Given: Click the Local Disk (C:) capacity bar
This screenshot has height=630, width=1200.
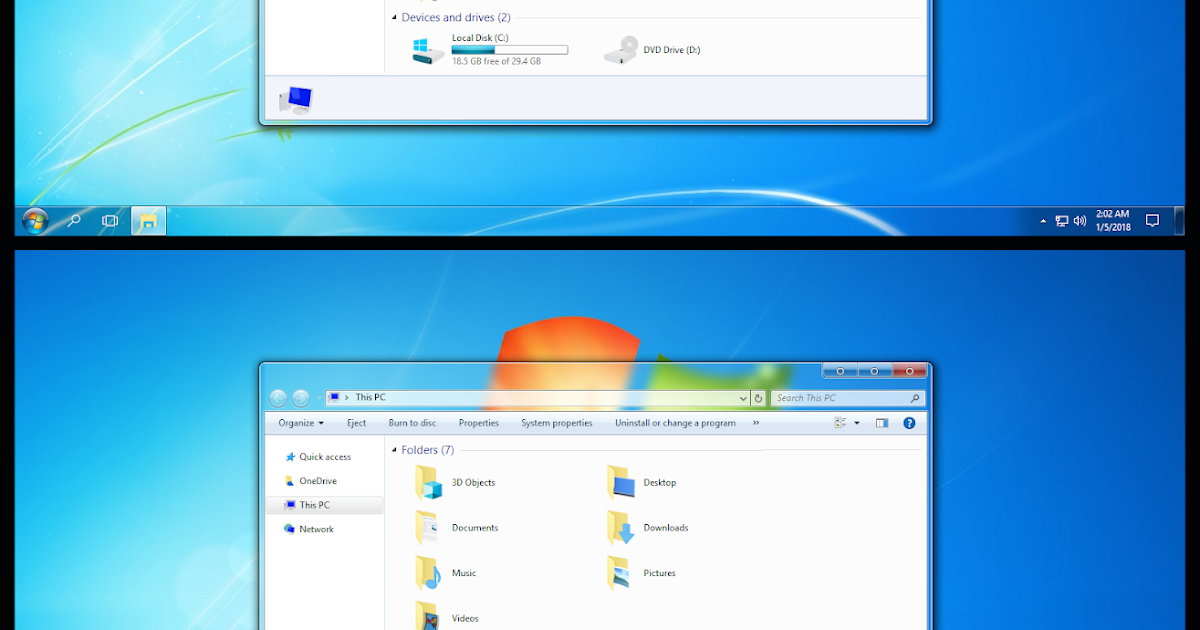Looking at the screenshot, I should pyautogui.click(x=510, y=49).
